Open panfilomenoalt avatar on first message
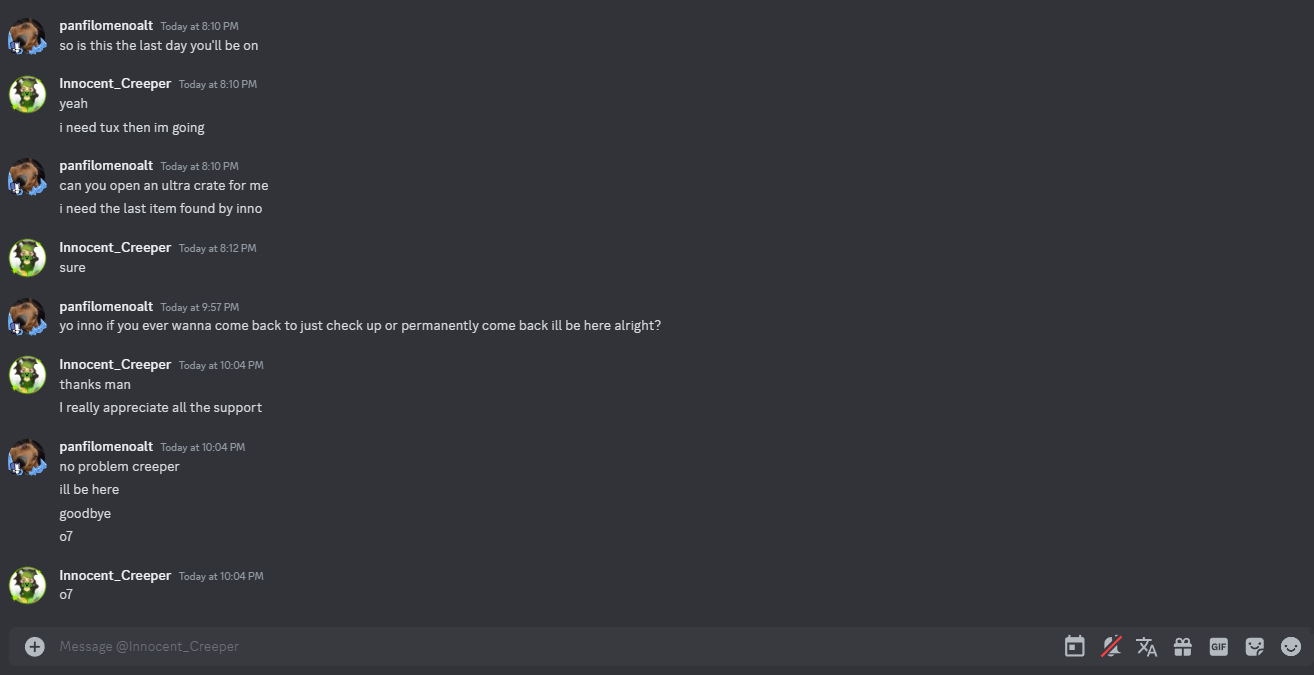 click(x=28, y=36)
